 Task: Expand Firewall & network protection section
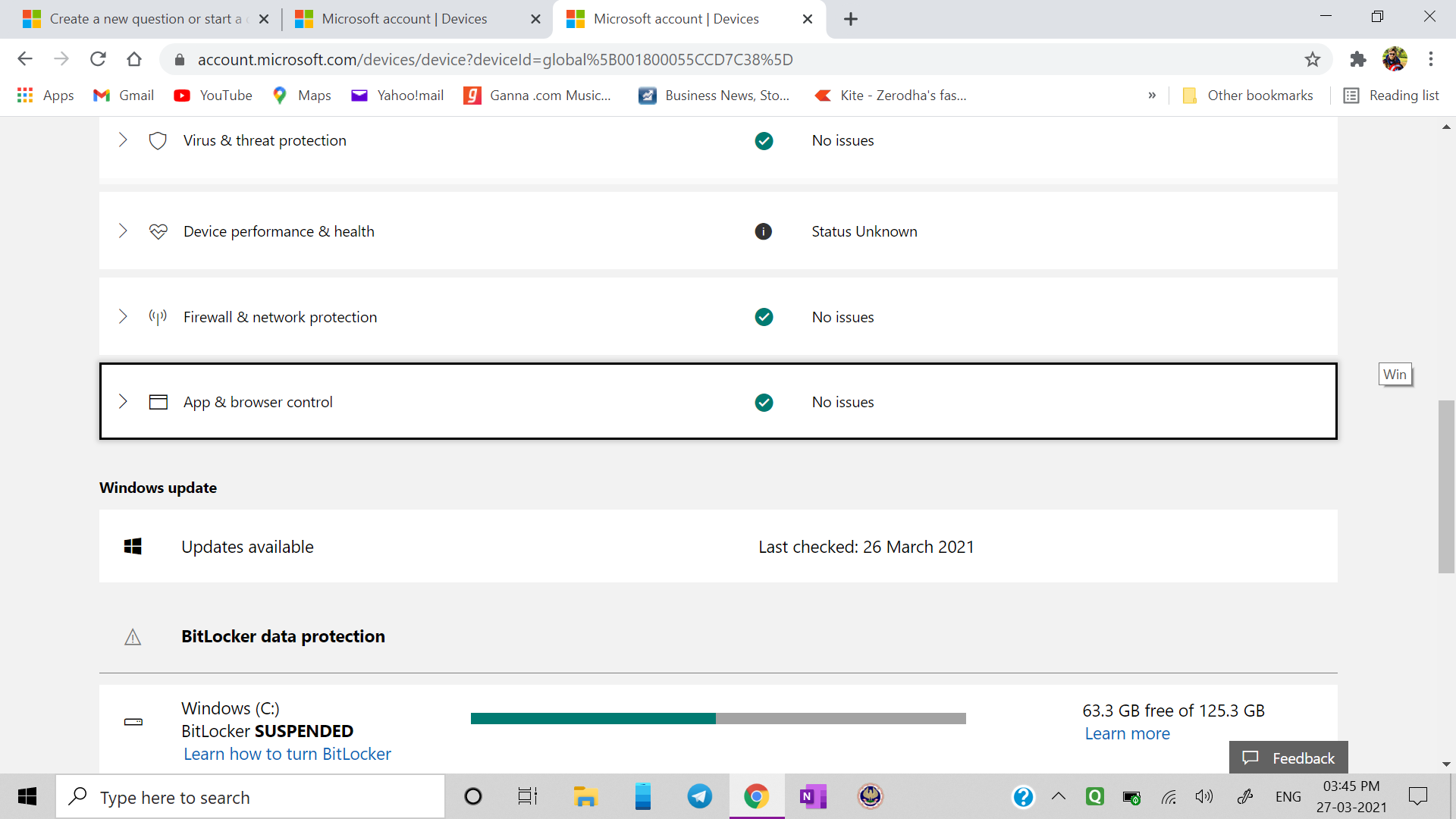(x=123, y=317)
